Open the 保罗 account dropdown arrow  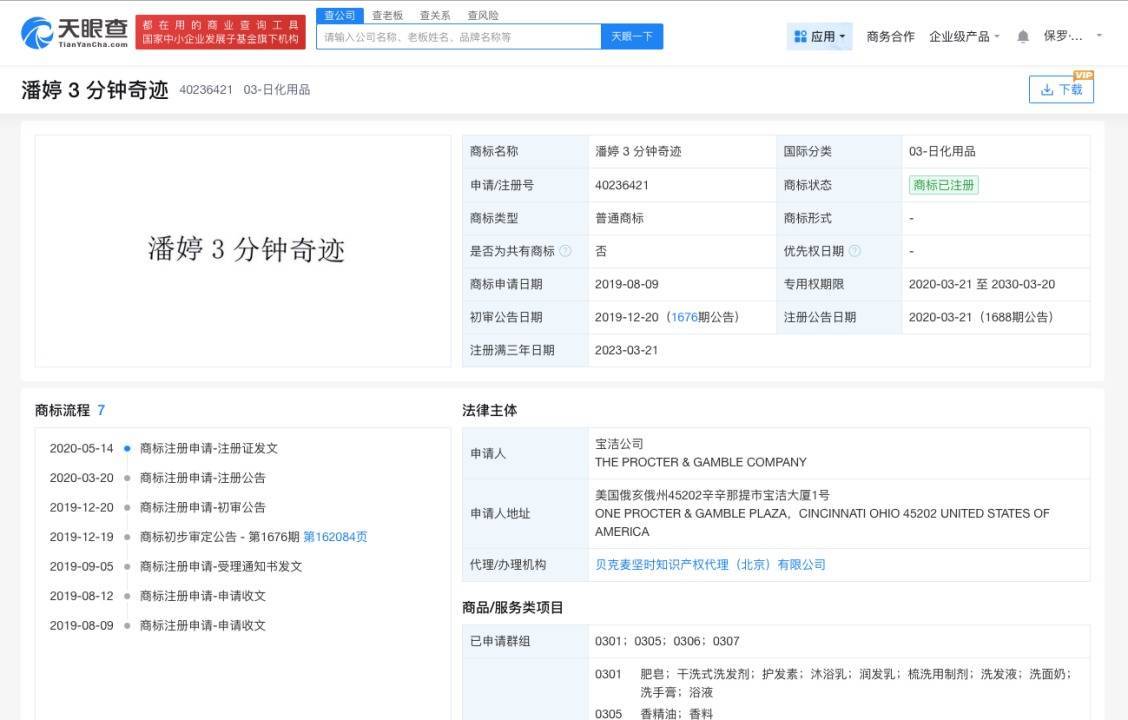[1097, 36]
